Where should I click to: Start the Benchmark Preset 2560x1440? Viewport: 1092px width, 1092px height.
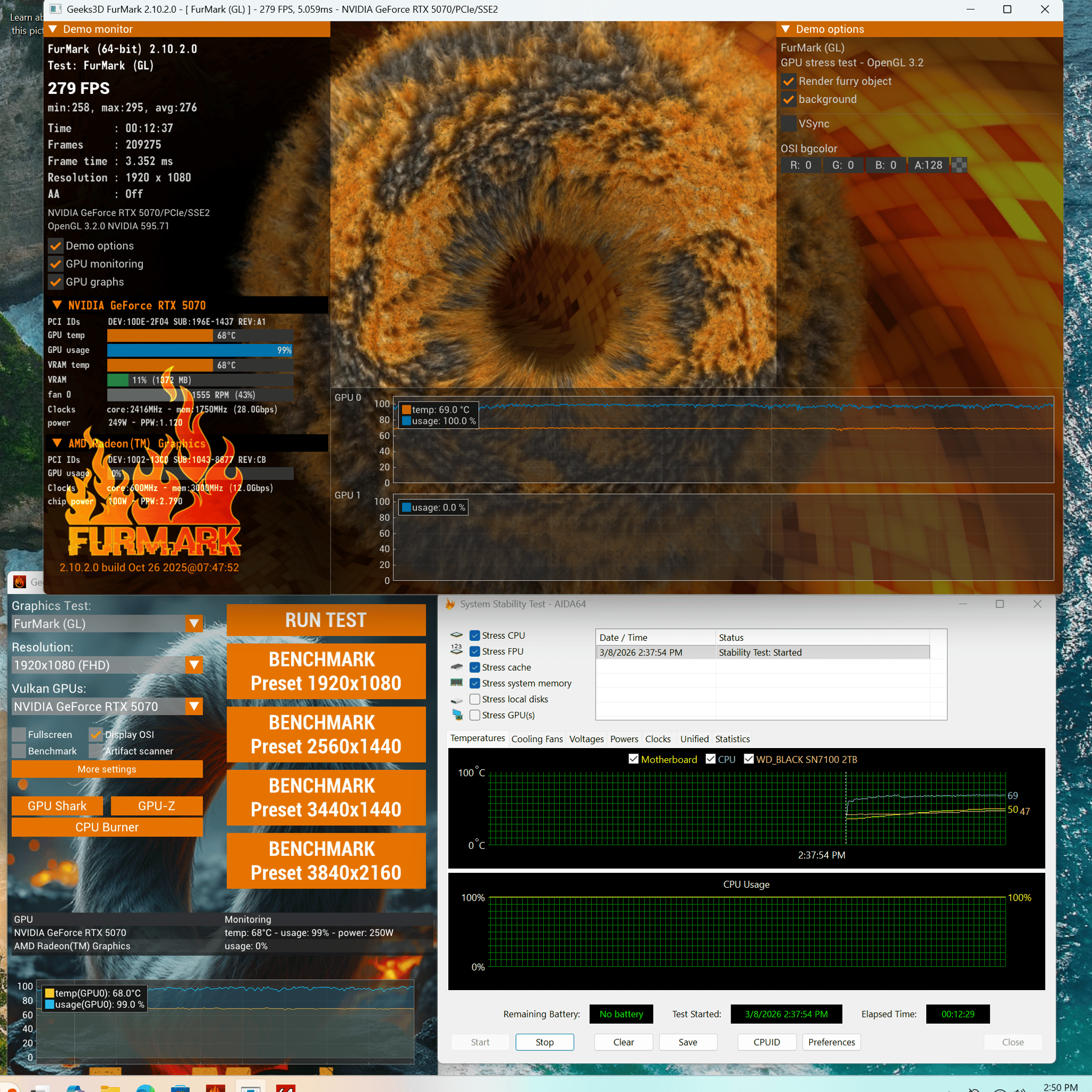[326, 735]
